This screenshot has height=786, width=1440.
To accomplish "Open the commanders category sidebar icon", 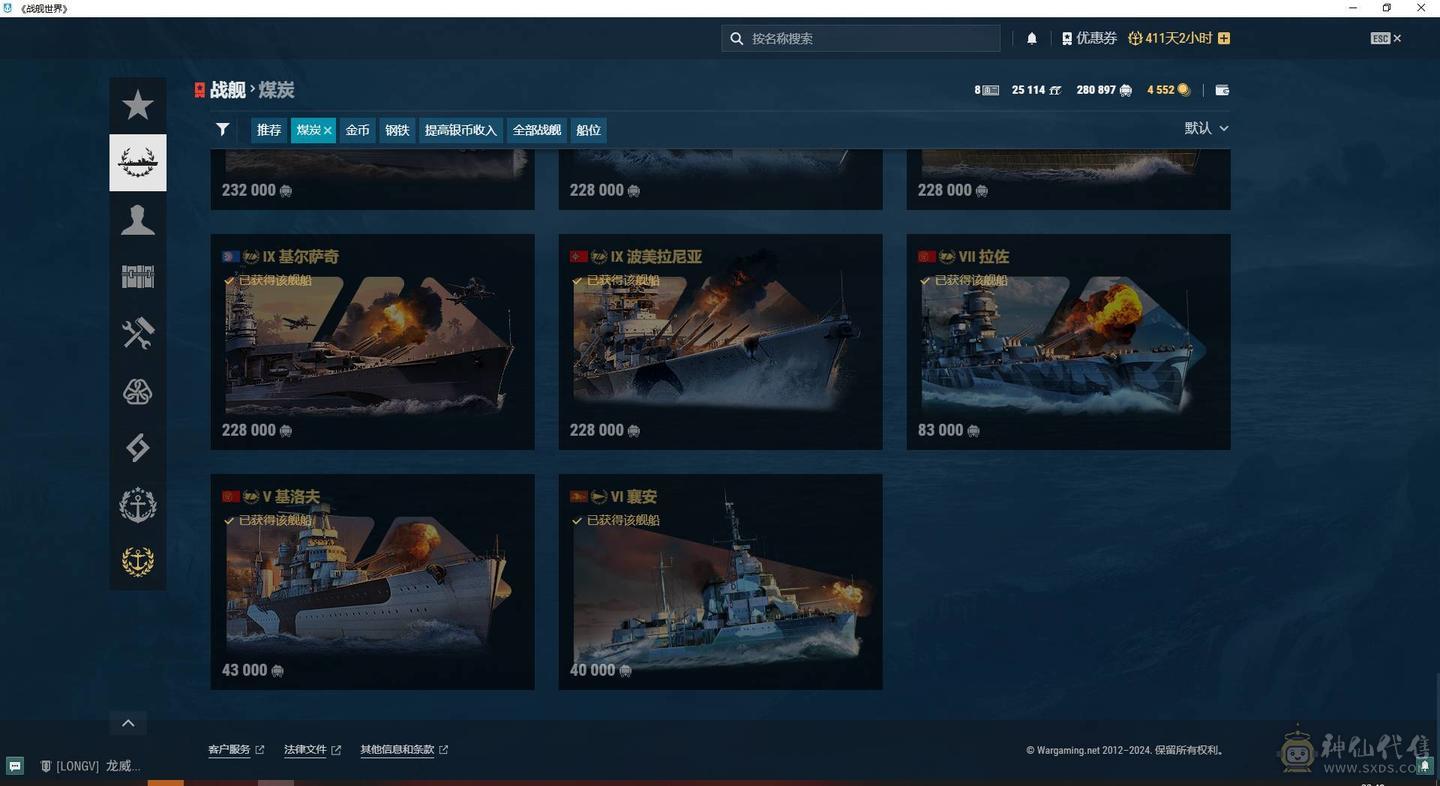I will tap(138, 219).
